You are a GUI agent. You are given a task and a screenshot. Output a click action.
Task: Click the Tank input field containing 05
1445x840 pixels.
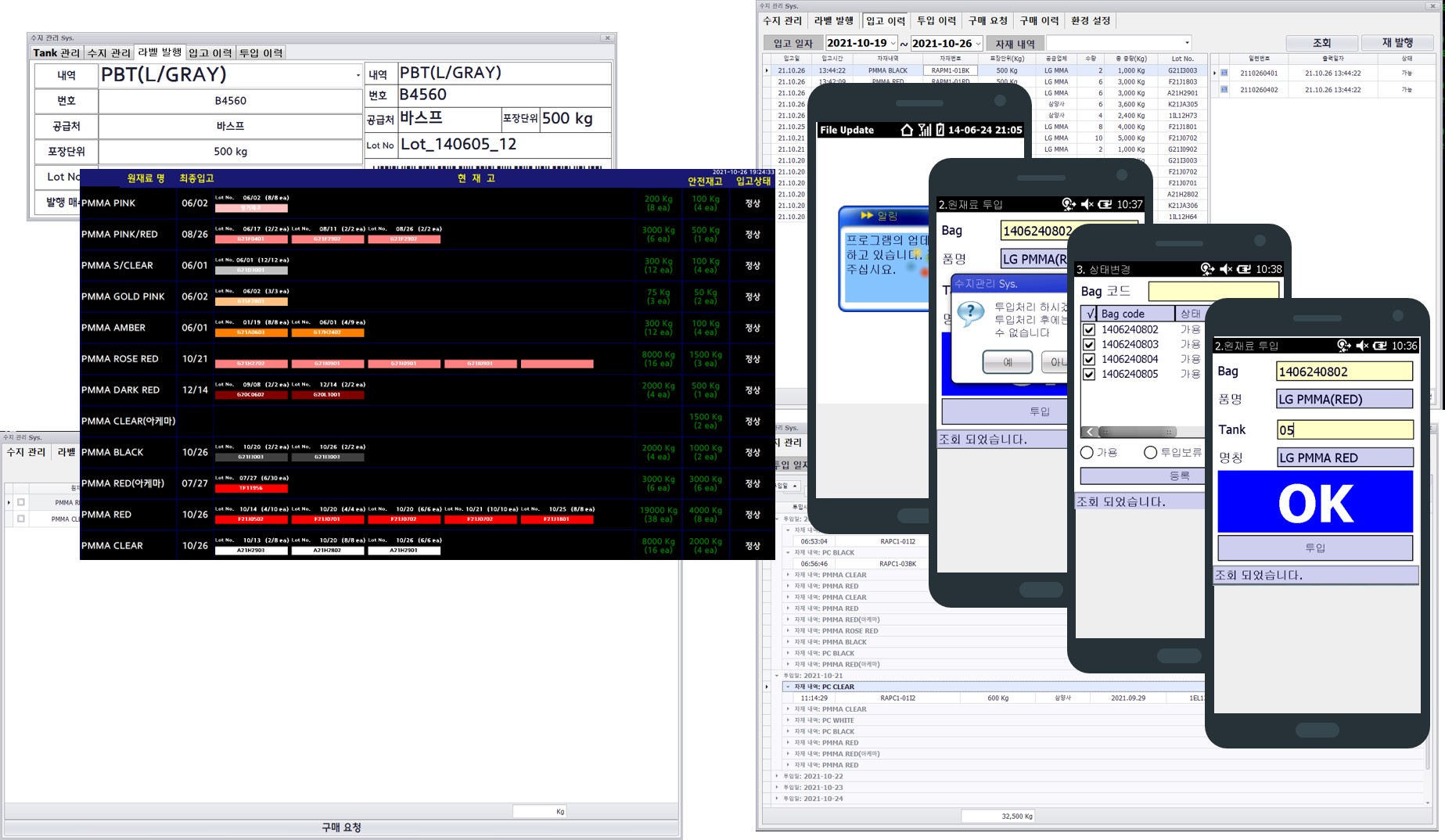[x=1344, y=430]
